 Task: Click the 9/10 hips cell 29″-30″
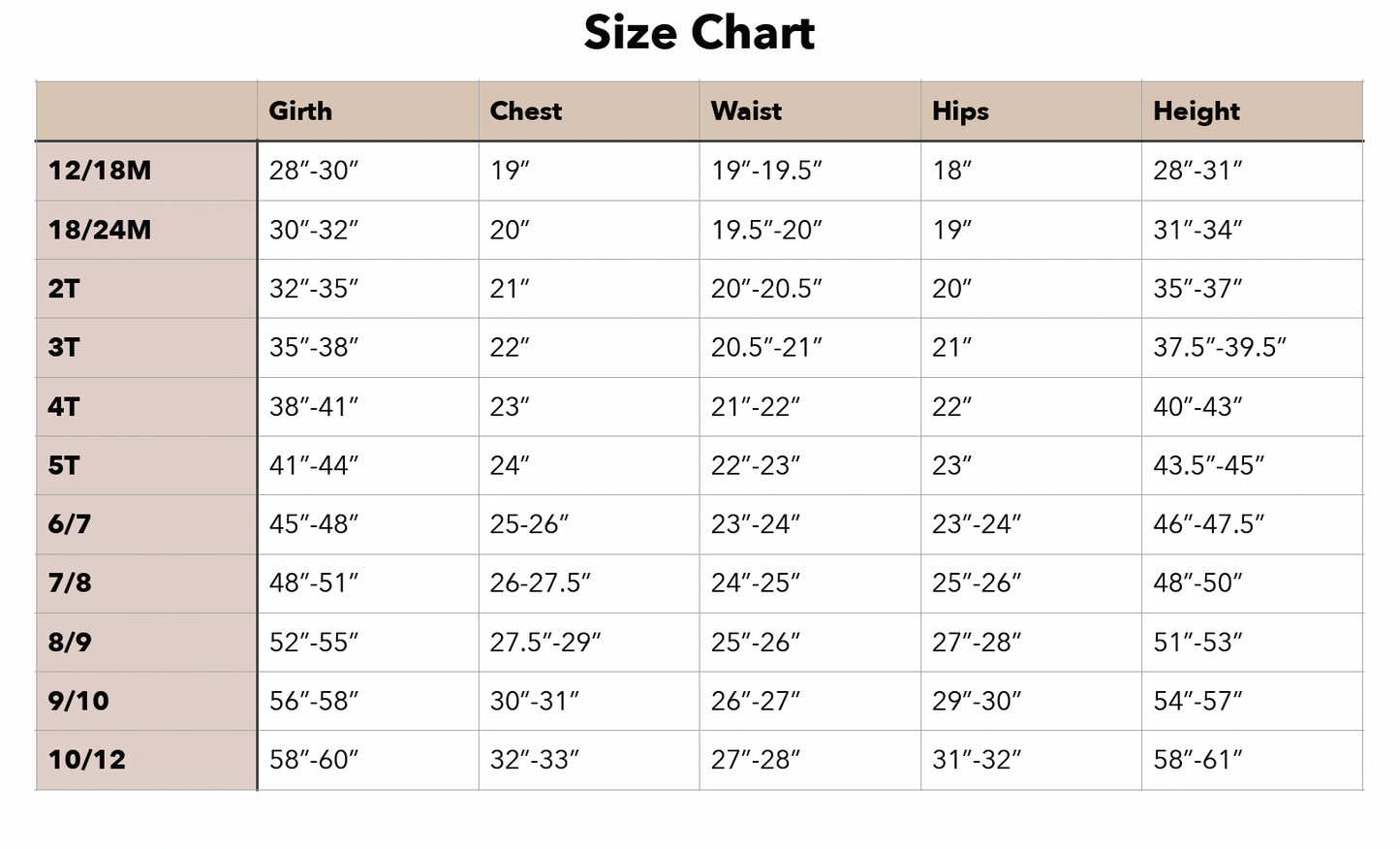pyautogui.click(x=977, y=702)
